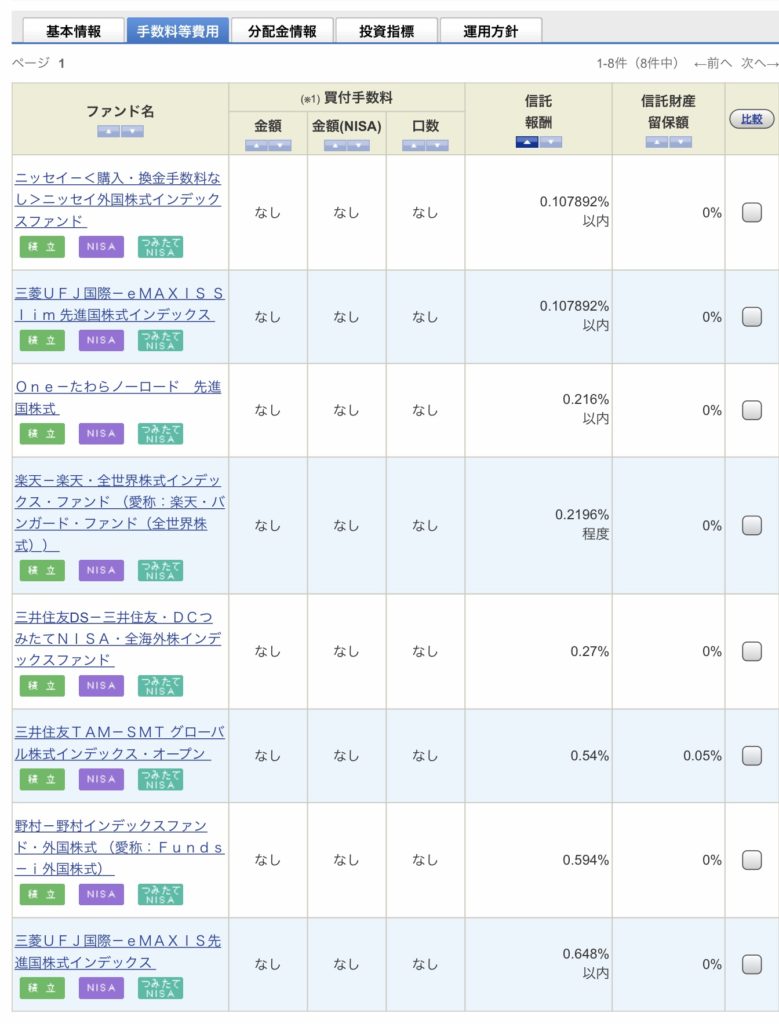Check compare box for eMAXIS先進国株式インデックス

752,964
